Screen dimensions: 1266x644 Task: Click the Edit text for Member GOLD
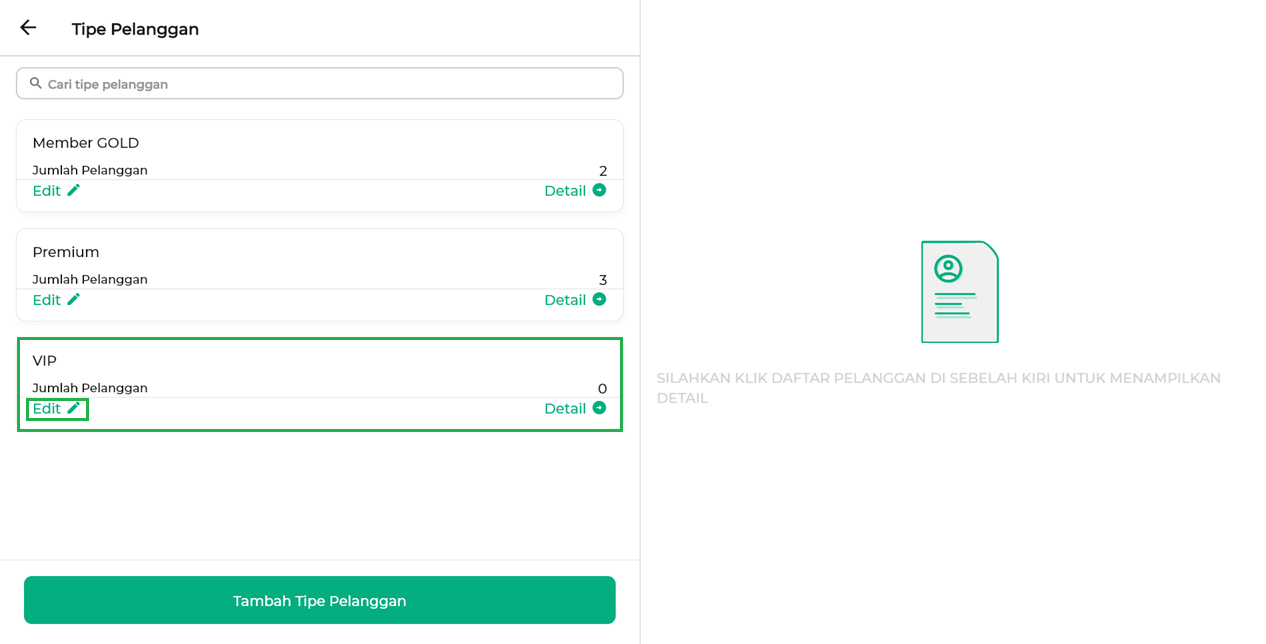46,191
